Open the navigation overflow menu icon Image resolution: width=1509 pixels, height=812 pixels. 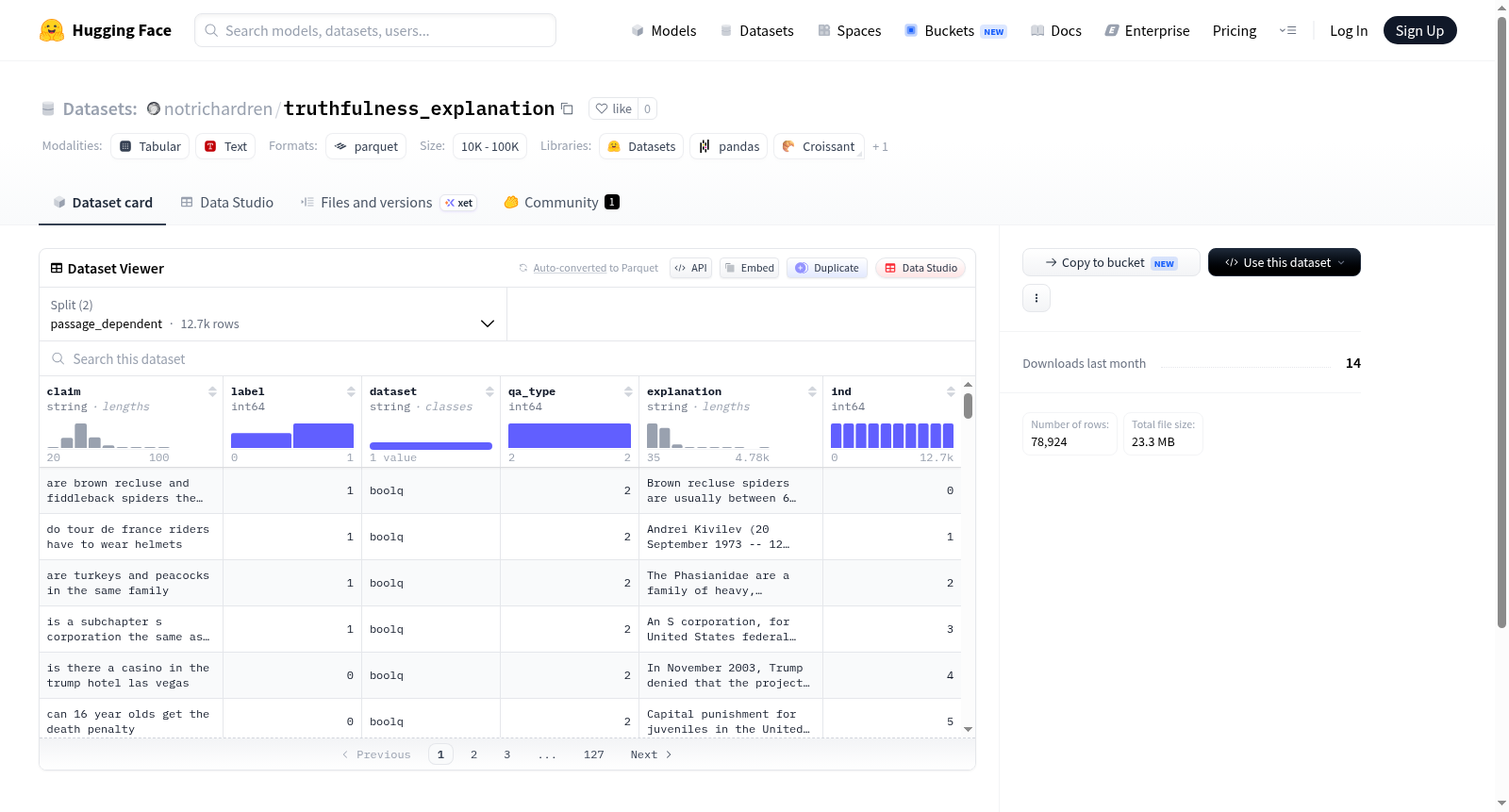pyautogui.click(x=1287, y=30)
